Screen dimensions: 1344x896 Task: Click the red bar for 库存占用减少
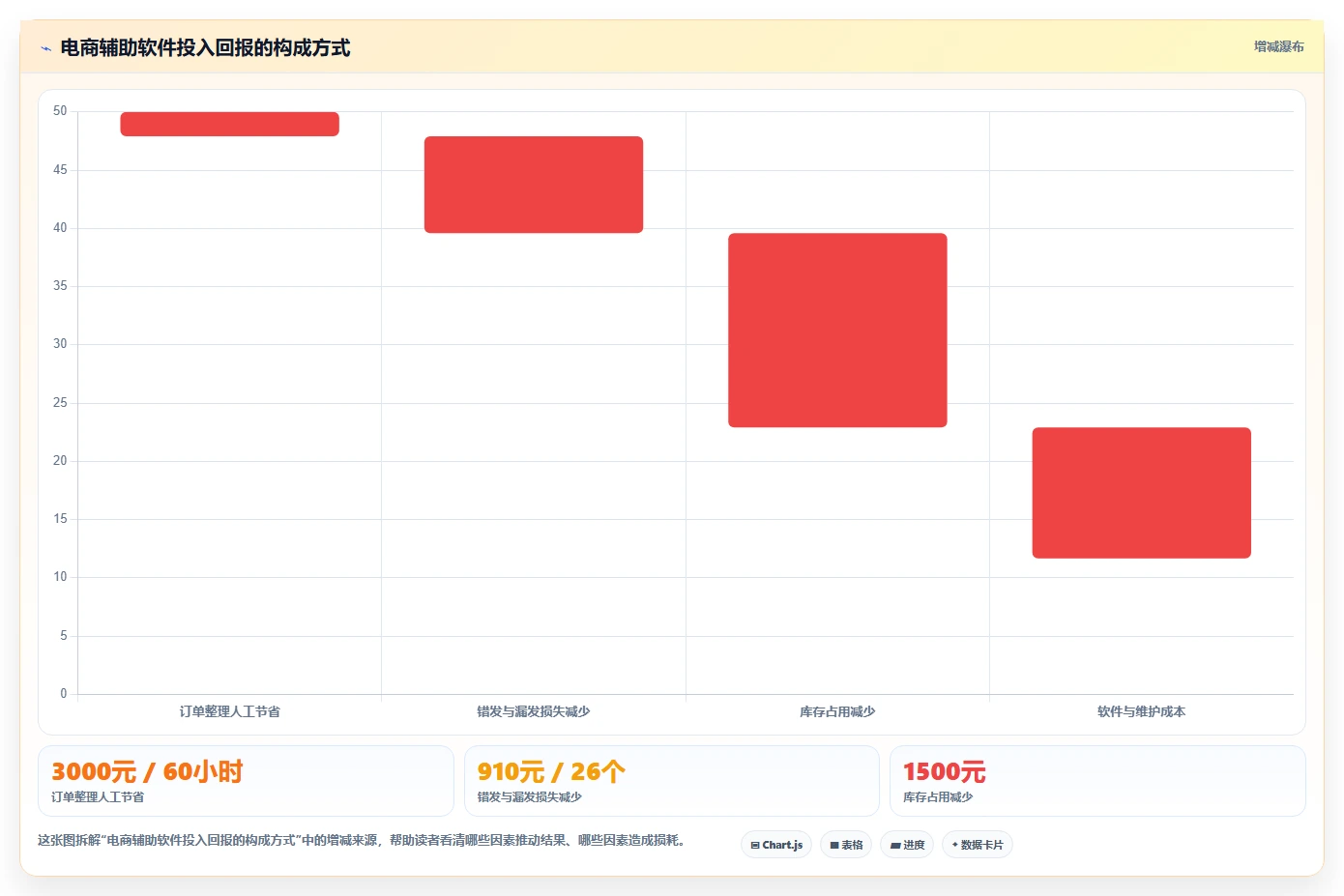(x=837, y=331)
